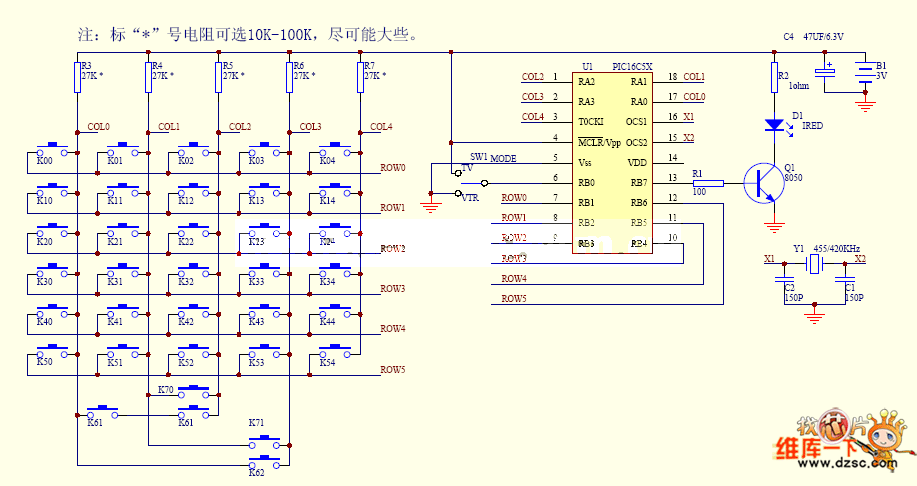The width and height of the screenshot is (917, 486).
Task: Click the T0CKI pin label on U1
Action: (590, 121)
